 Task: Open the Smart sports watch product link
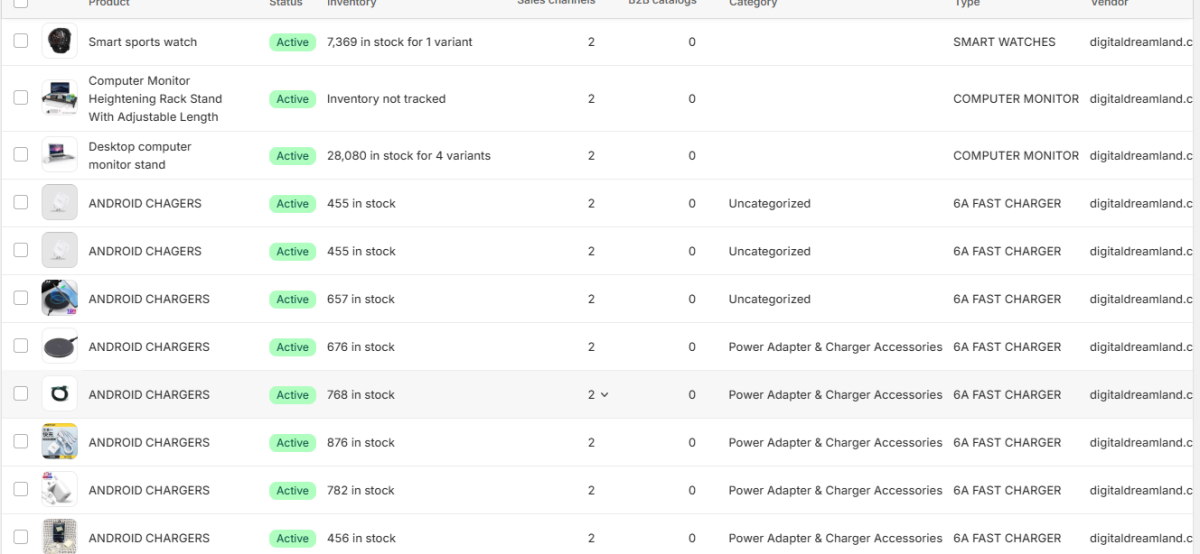click(x=143, y=42)
